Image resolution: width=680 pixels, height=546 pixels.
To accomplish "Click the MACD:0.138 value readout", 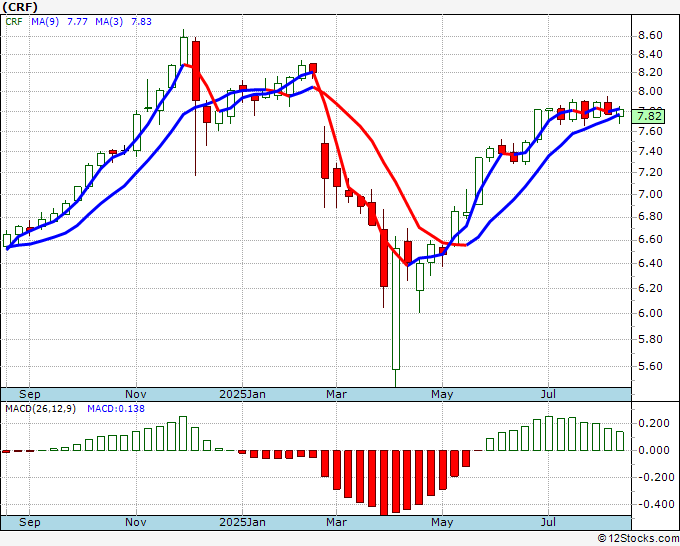I will 116,409.
